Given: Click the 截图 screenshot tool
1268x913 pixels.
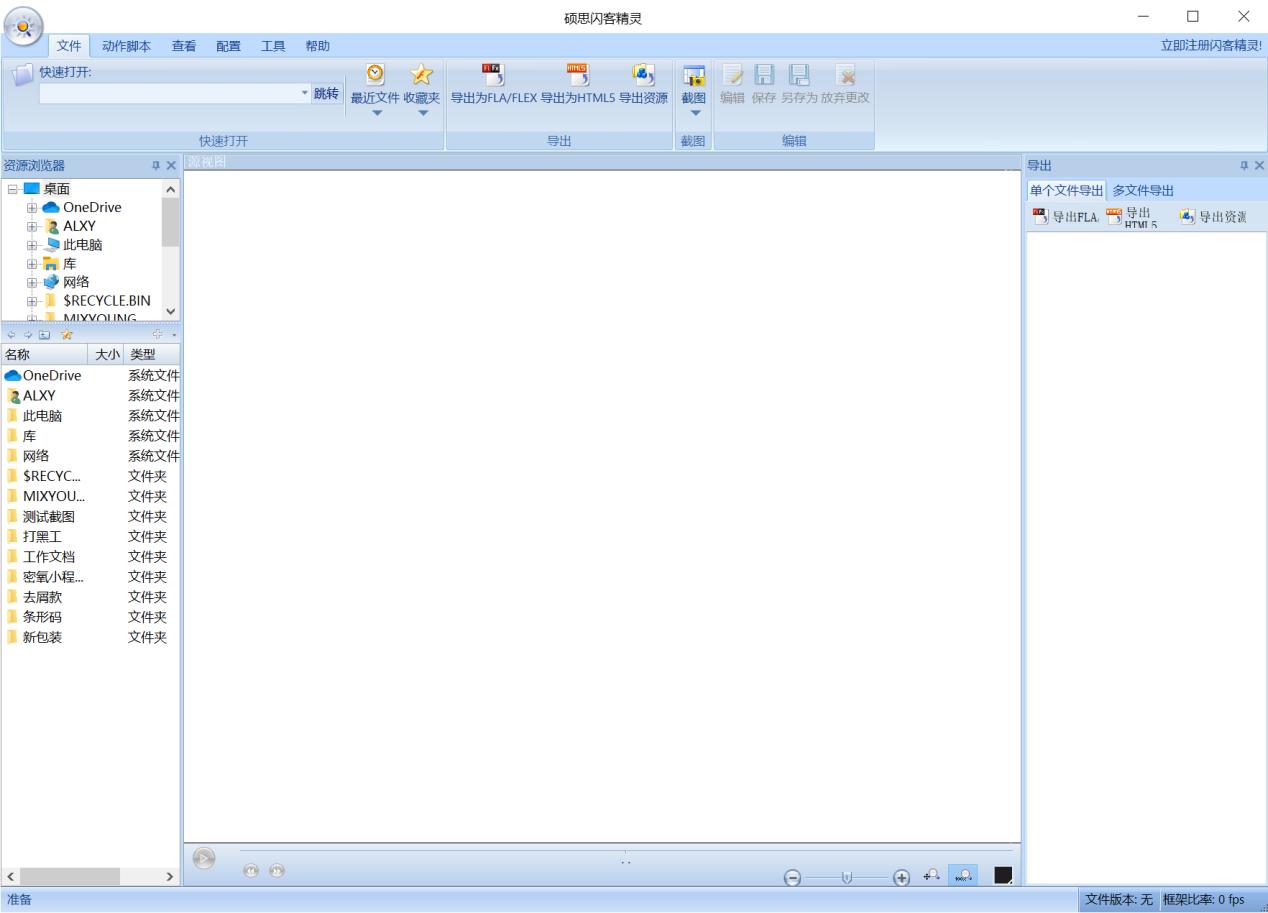Looking at the screenshot, I should click(x=694, y=85).
